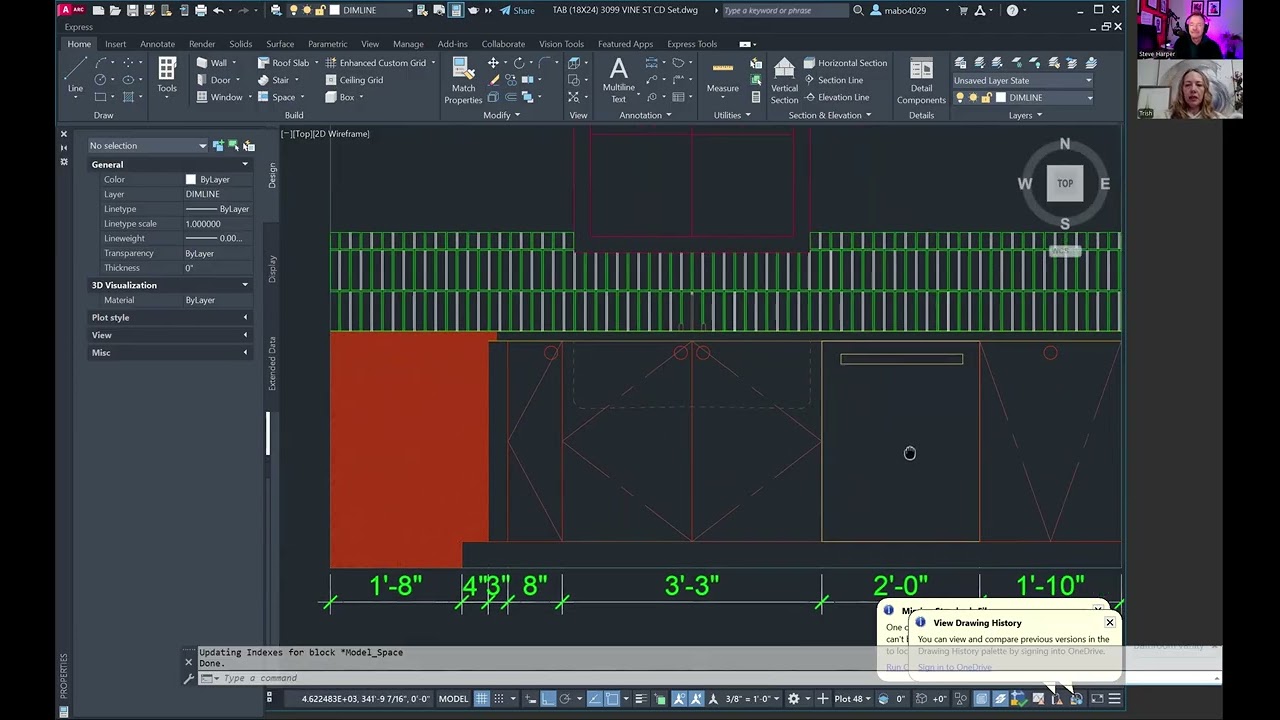Image resolution: width=1280 pixels, height=720 pixels.
Task: Click the Vertical Section tool
Action: (x=784, y=80)
